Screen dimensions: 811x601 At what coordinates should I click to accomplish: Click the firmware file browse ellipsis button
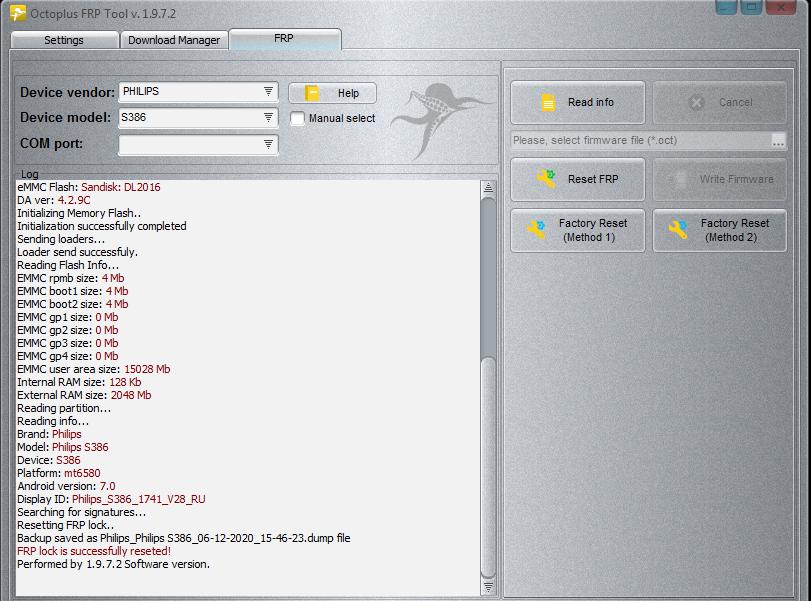coord(778,141)
